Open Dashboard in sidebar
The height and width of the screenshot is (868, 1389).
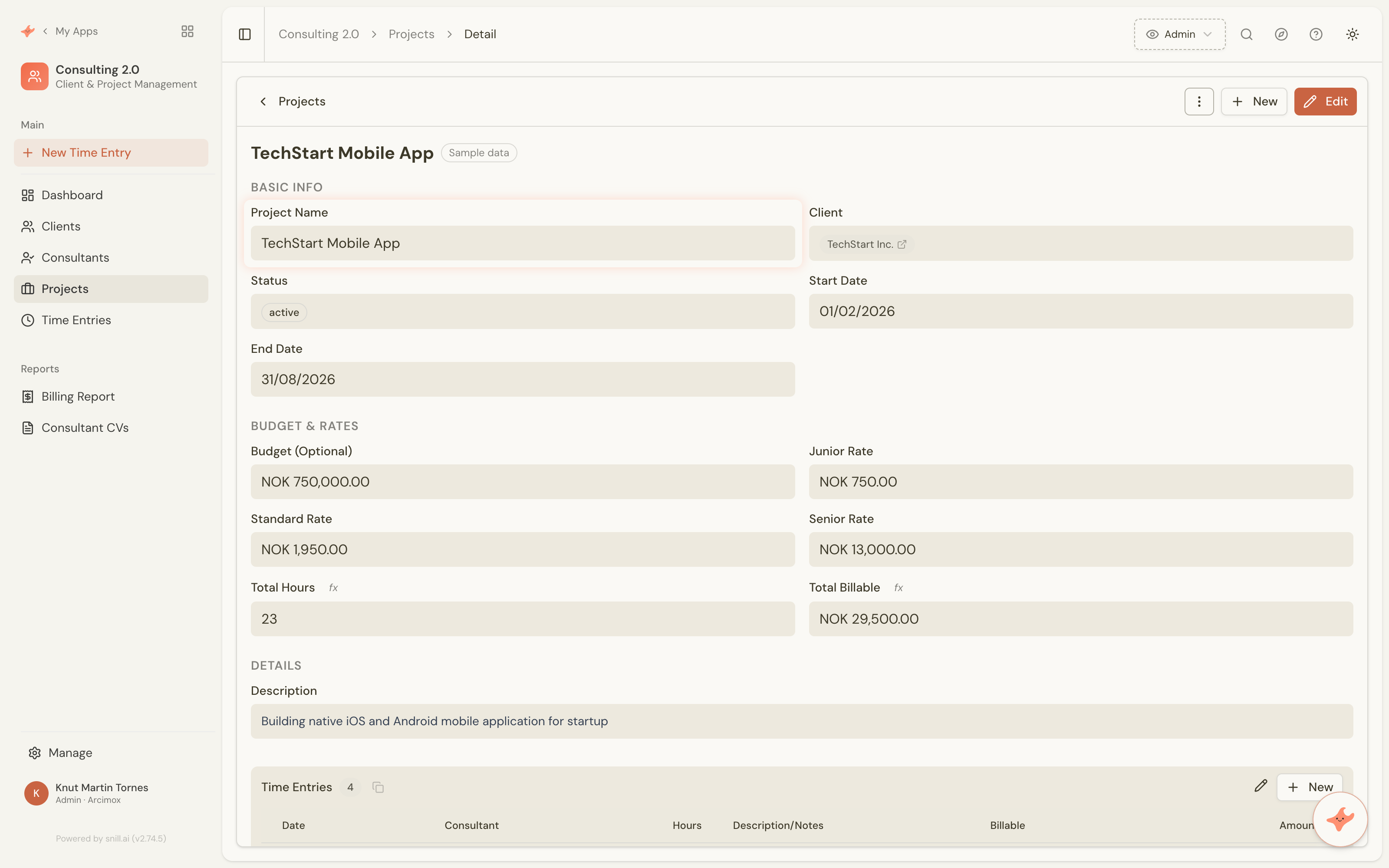(x=111, y=195)
